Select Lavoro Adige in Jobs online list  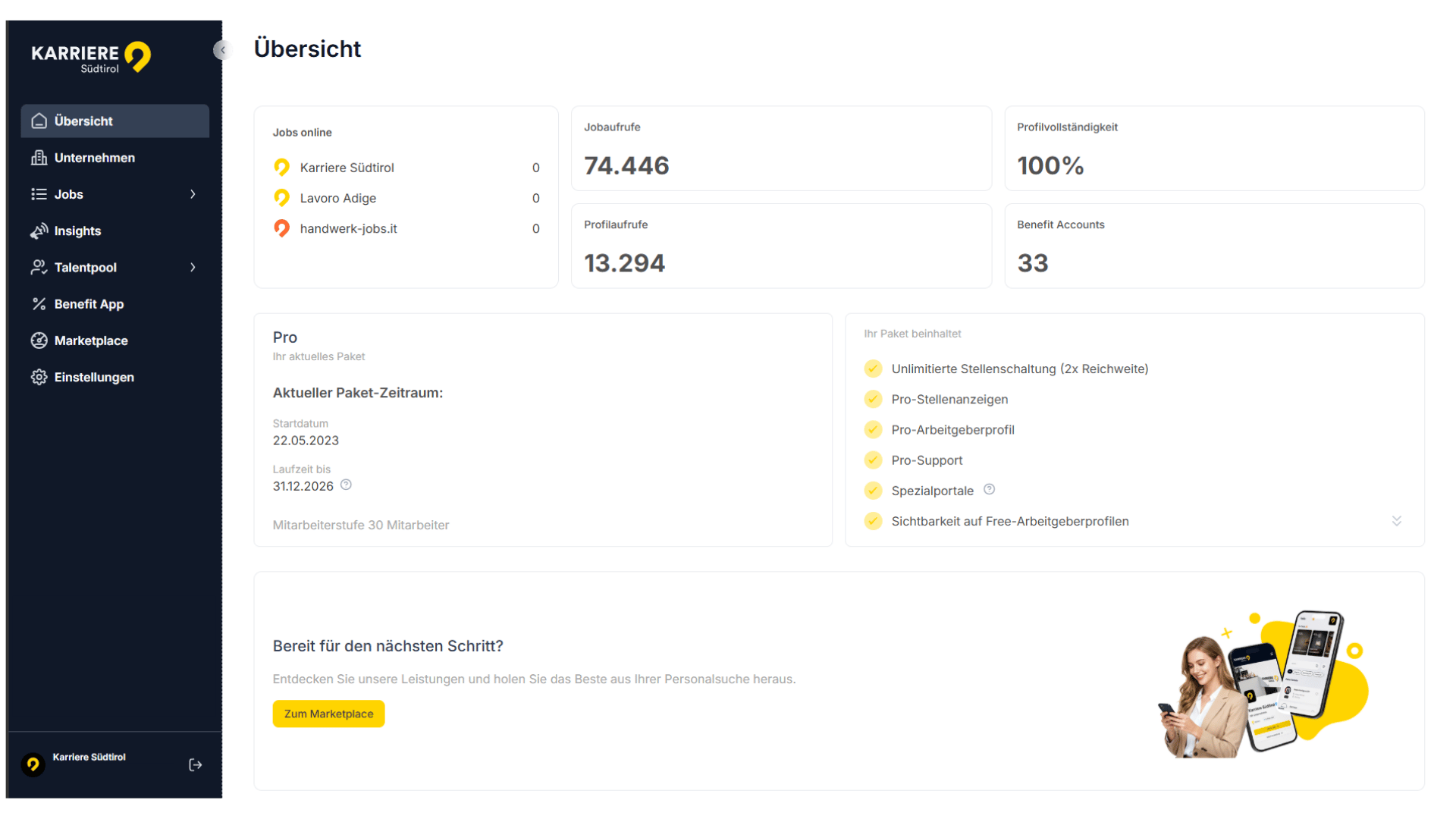click(406, 198)
